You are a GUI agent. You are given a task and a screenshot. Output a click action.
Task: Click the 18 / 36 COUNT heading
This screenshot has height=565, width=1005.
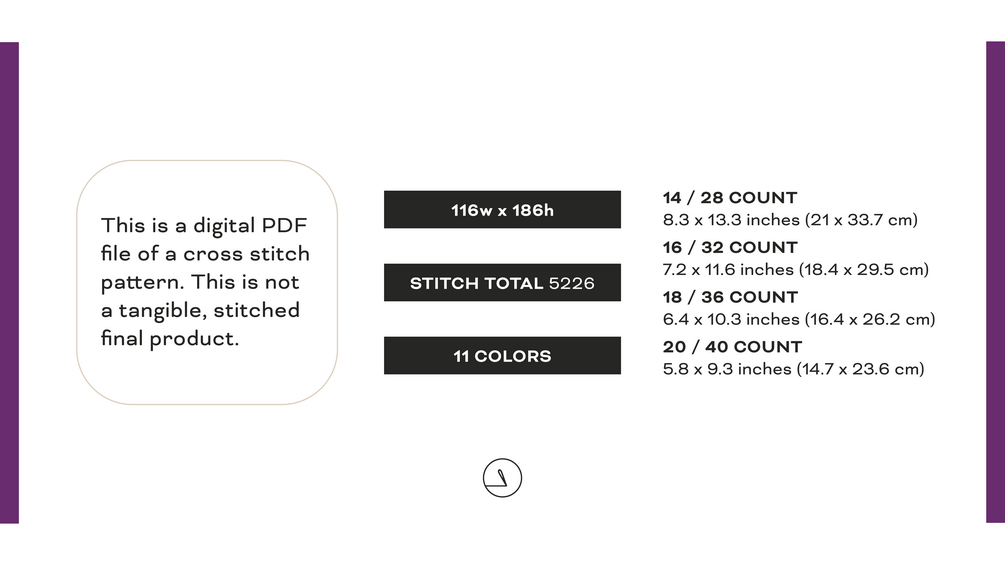pyautogui.click(x=730, y=297)
